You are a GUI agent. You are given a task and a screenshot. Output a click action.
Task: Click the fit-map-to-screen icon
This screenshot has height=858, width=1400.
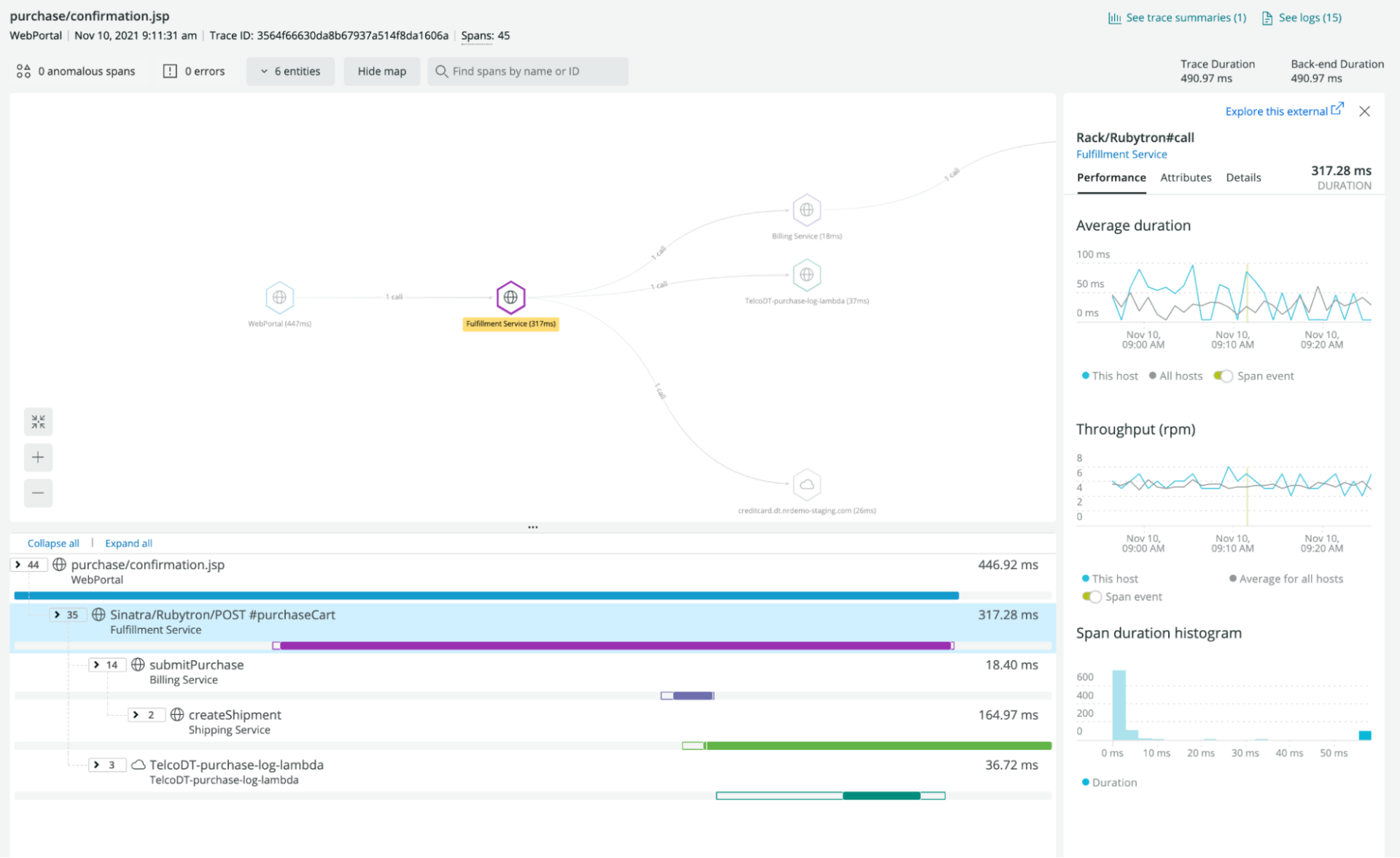click(38, 422)
